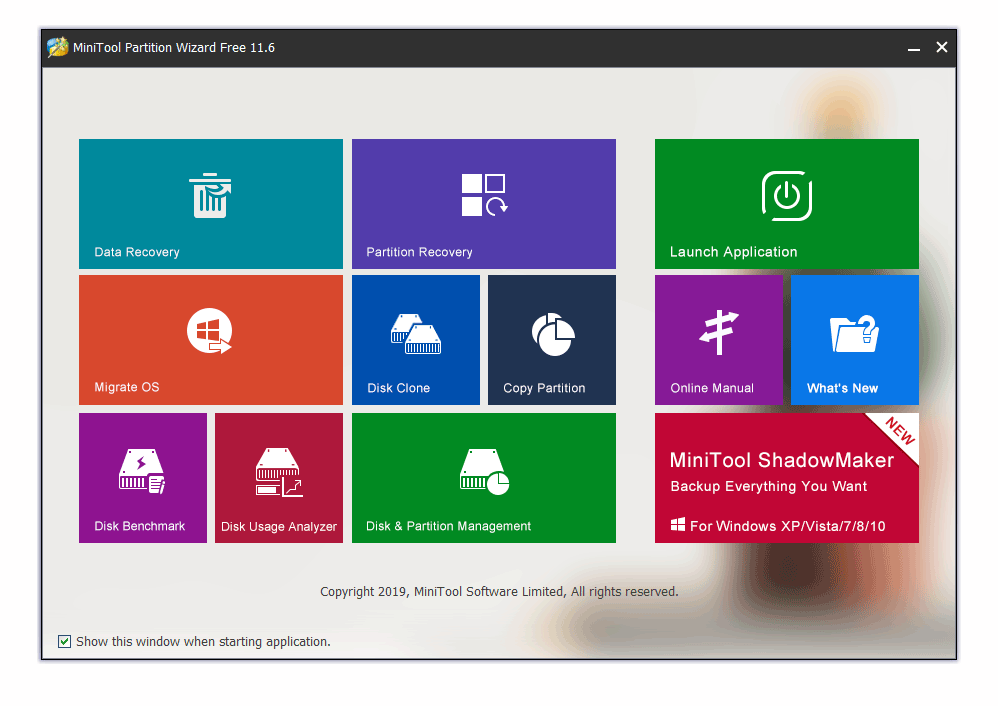The width and height of the screenshot is (998, 706).
Task: Click the Data Recovery trash bin icon
Action: pos(210,195)
